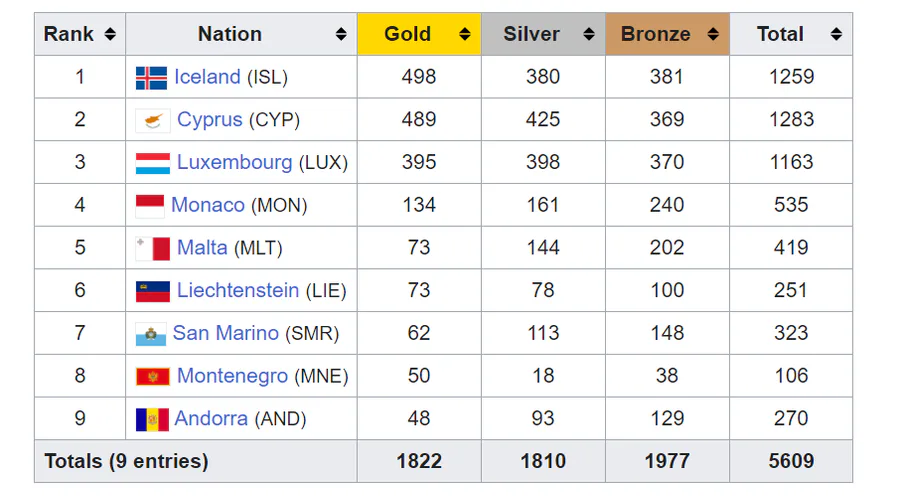The height and width of the screenshot is (498, 900).
Task: Click the Monaco flag icon
Action: point(150,206)
